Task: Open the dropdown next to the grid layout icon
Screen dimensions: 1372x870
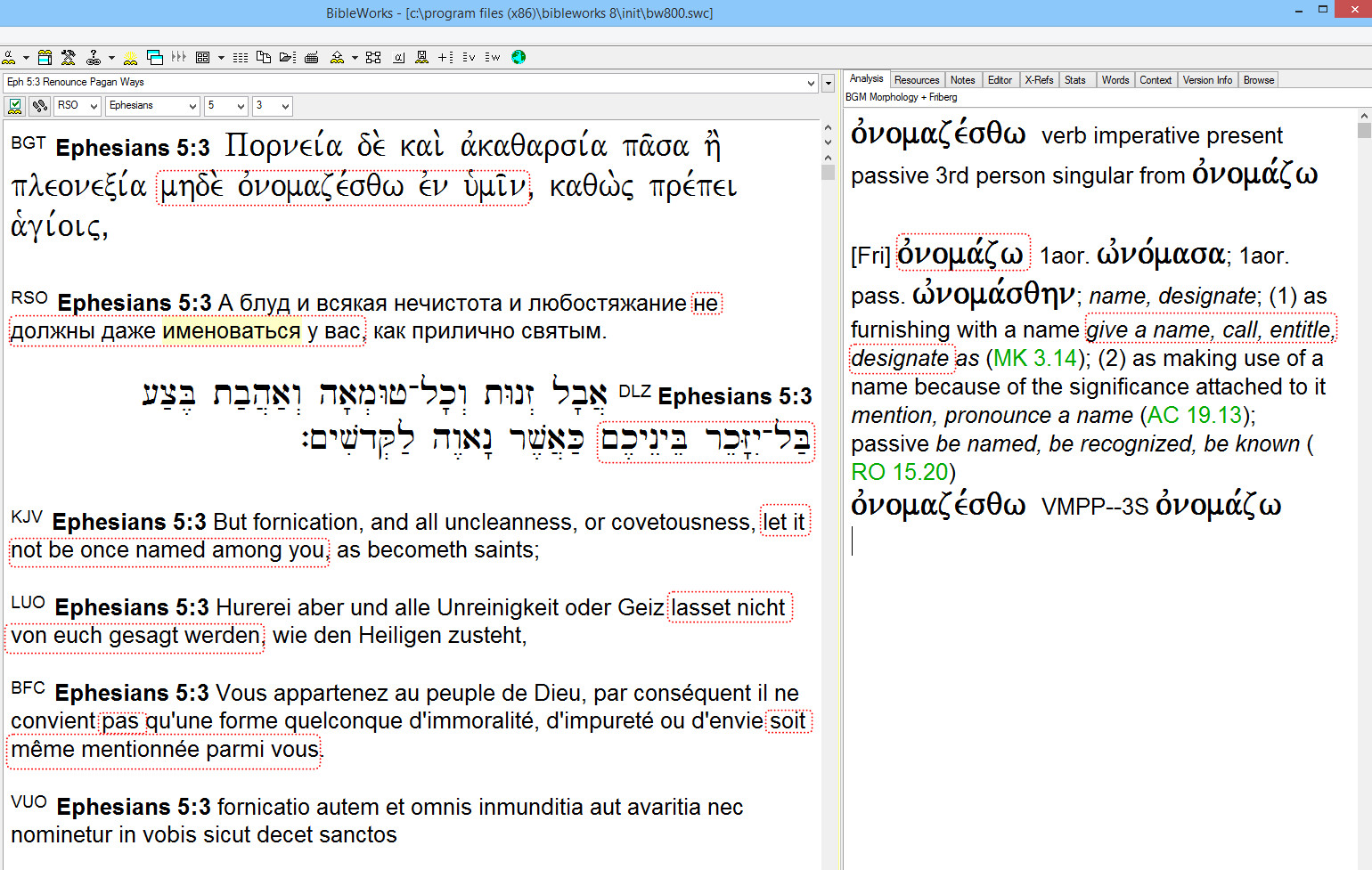Action: 221,58
